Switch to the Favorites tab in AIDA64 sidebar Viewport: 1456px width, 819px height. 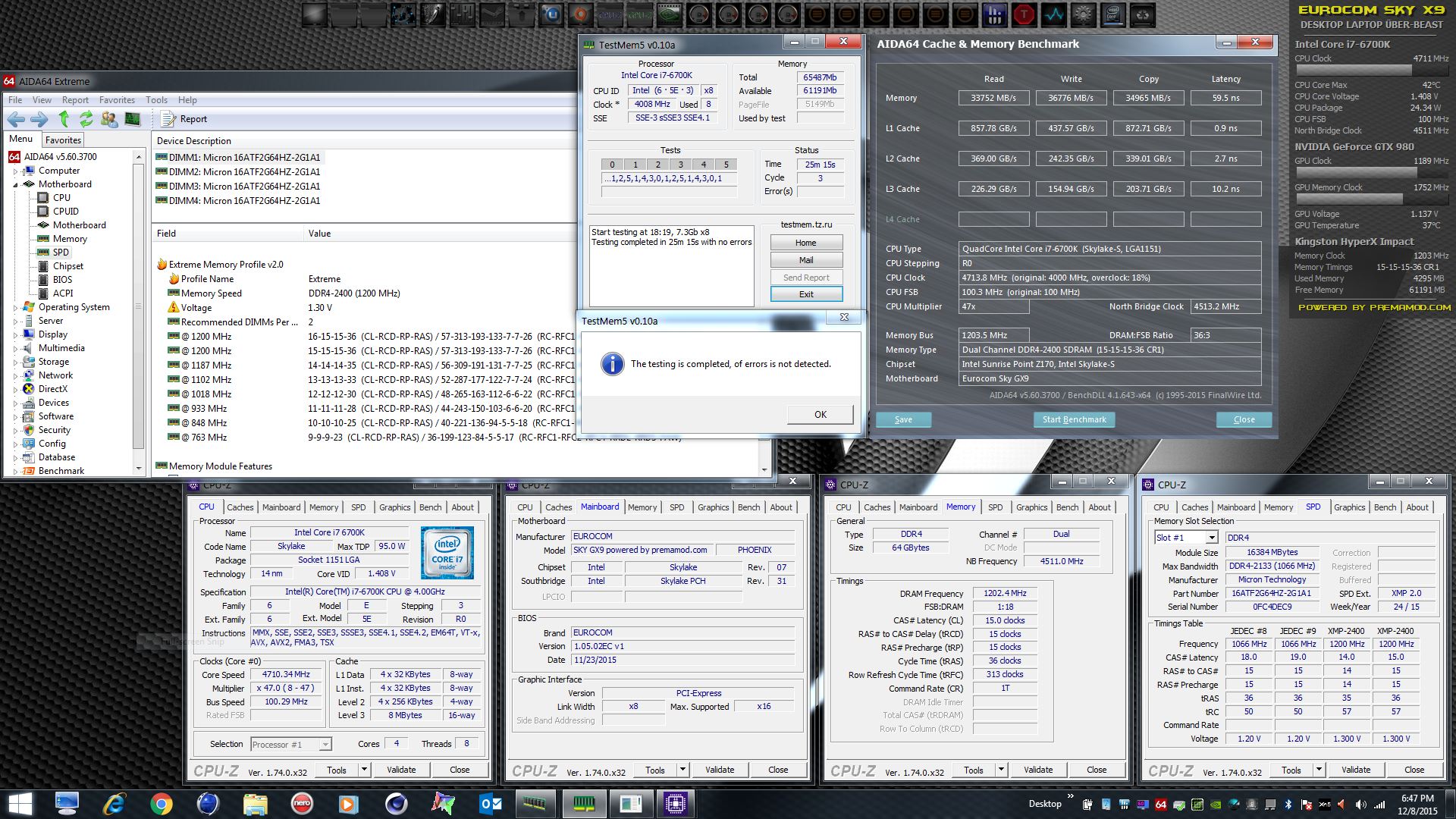click(63, 140)
